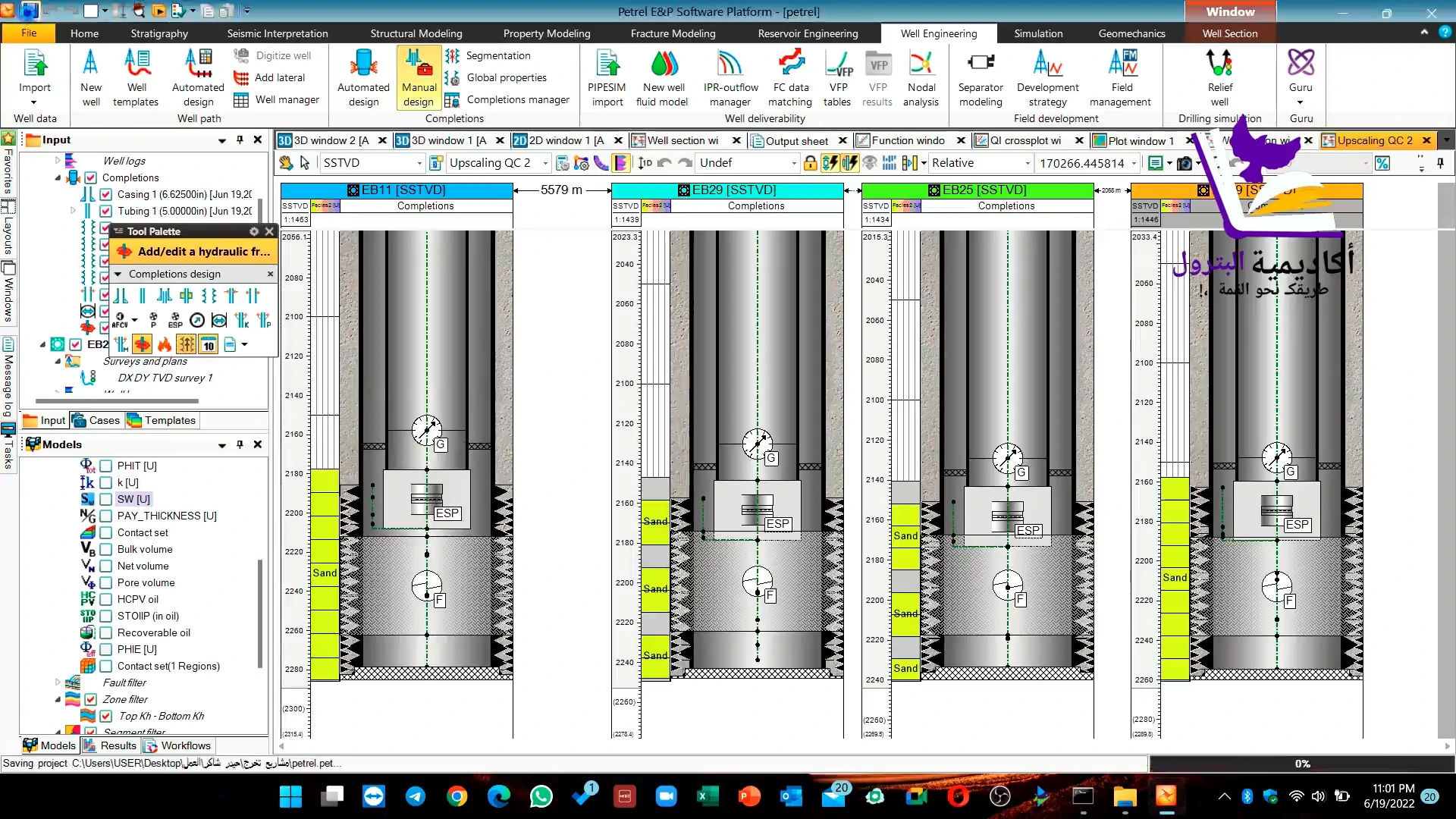Open the Import well data tool
The height and width of the screenshot is (819, 1456).
click(x=35, y=78)
